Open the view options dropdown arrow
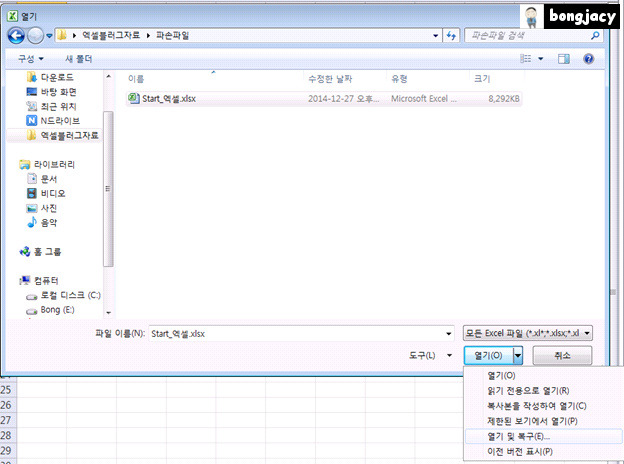Viewport: 624px width, 464px height. pos(540,59)
